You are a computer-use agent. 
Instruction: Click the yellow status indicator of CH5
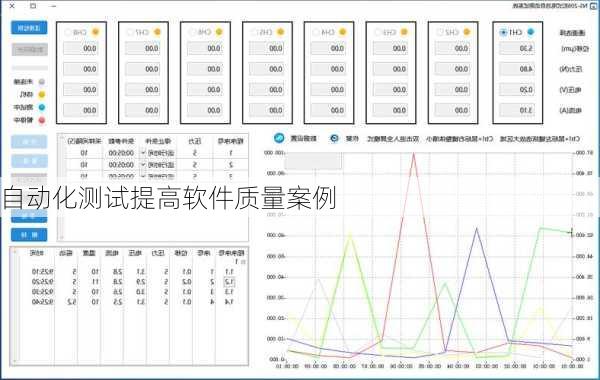click(280, 32)
